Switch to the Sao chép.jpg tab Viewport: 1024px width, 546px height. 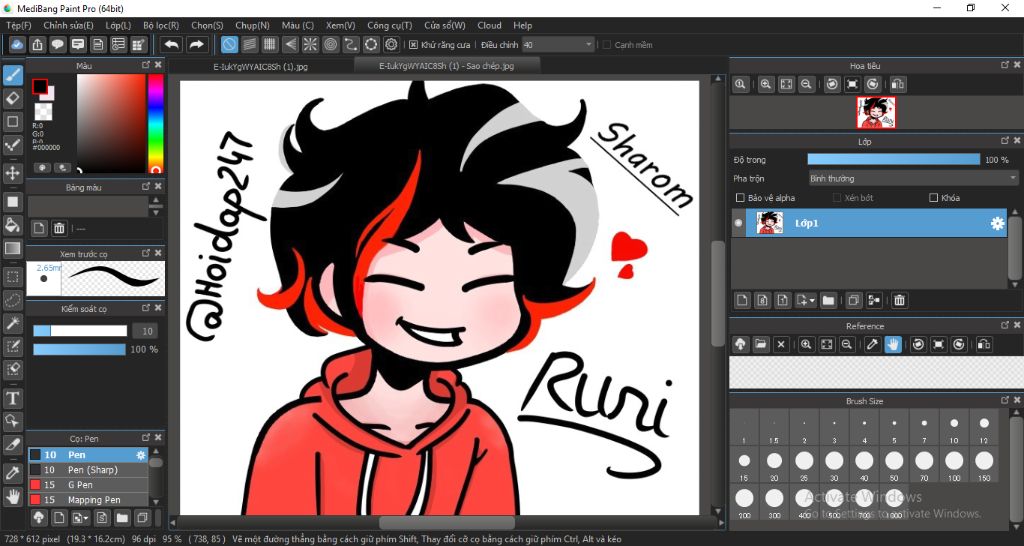[447, 66]
